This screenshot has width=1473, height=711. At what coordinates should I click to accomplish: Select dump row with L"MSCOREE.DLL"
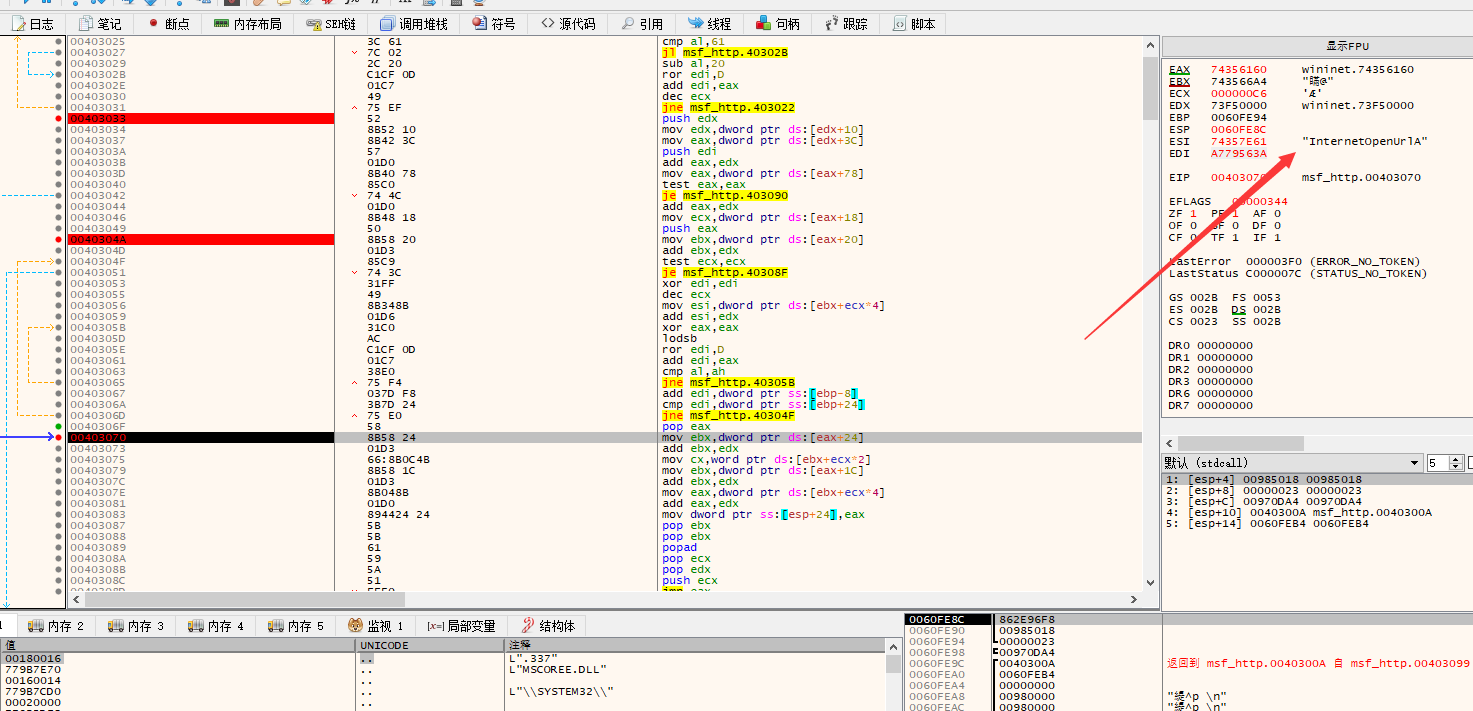pos(445,670)
